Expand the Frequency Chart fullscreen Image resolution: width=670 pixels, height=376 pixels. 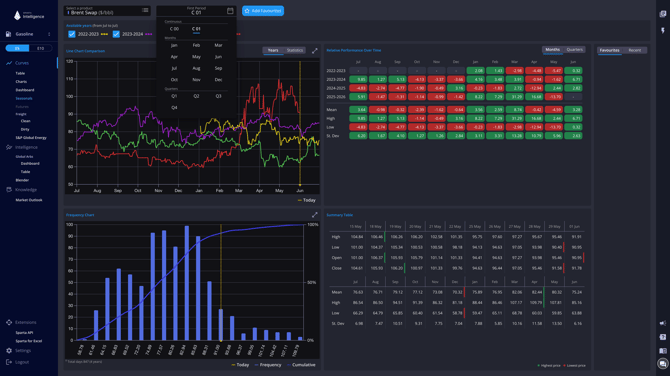click(x=314, y=215)
